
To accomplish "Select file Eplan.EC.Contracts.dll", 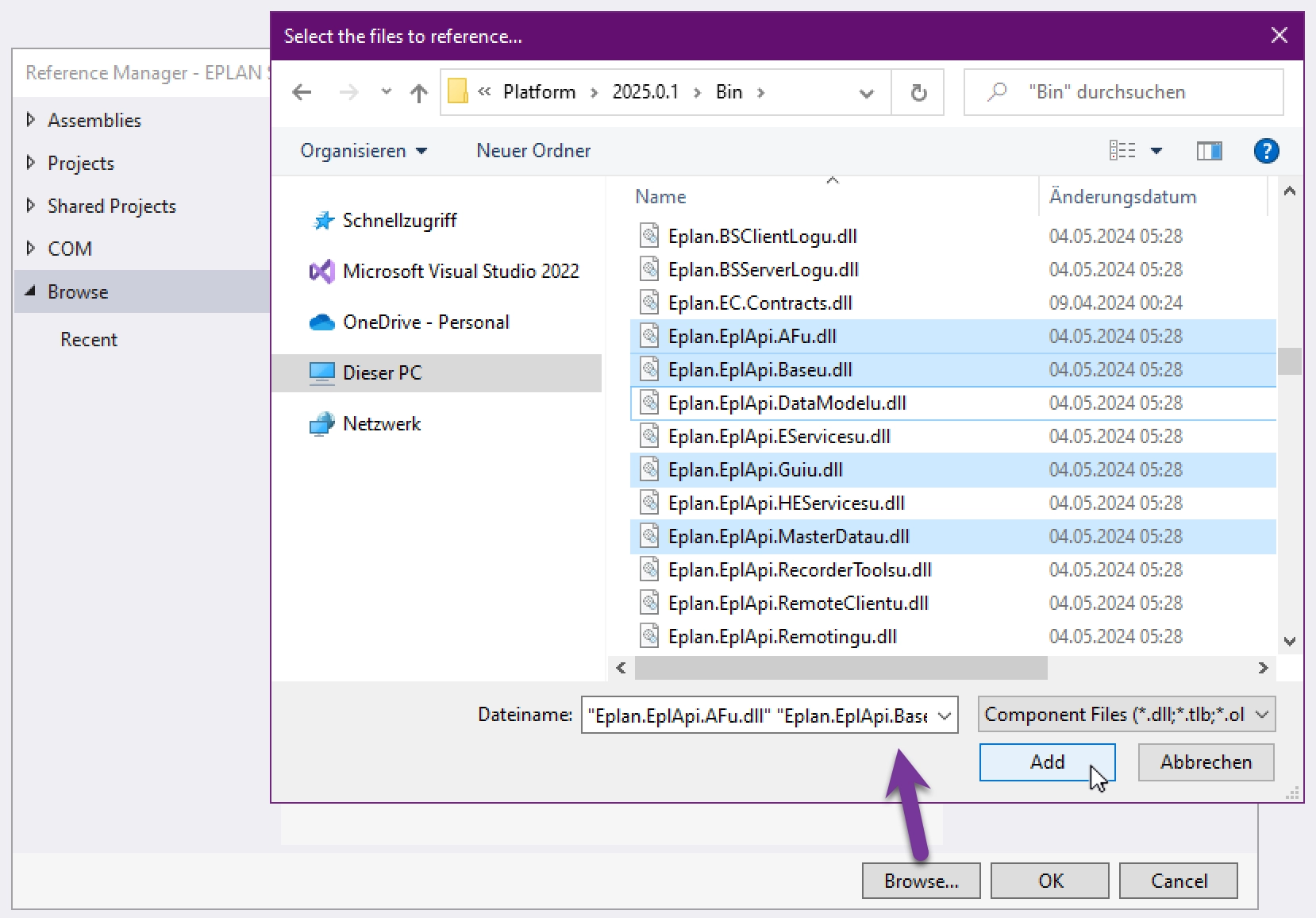I will (952, 303).
